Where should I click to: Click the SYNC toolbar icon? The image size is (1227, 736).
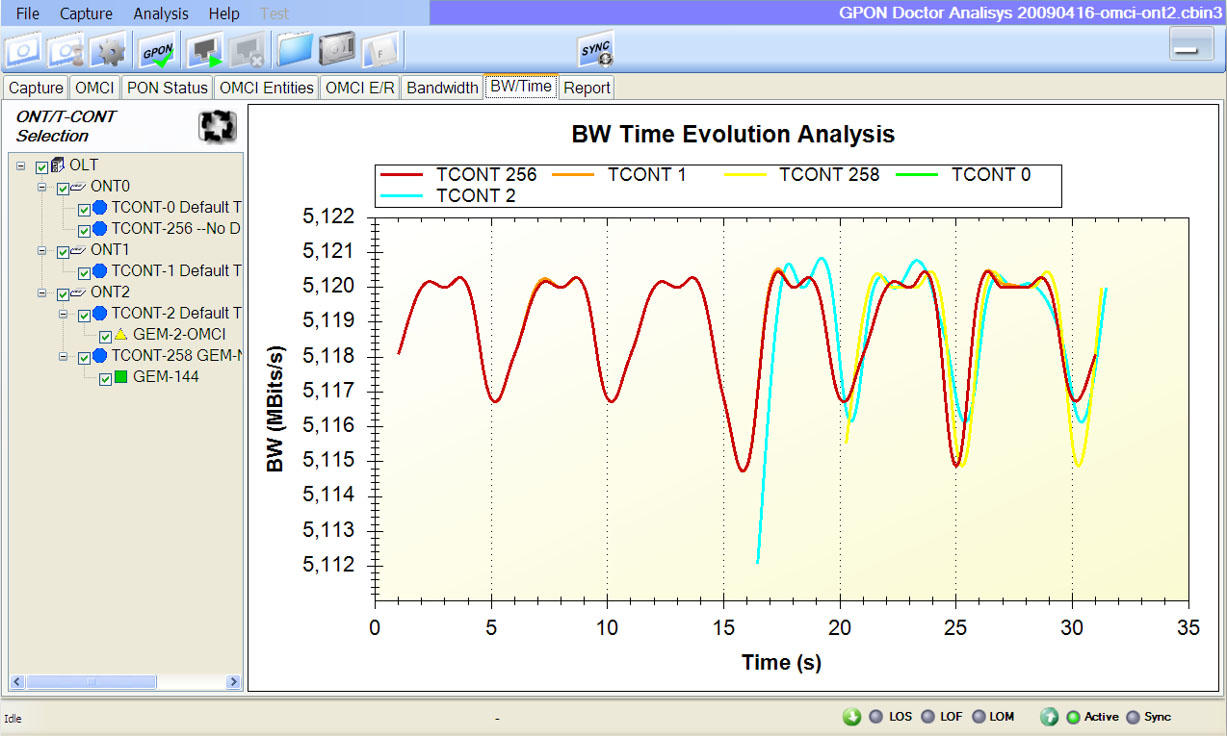594,49
